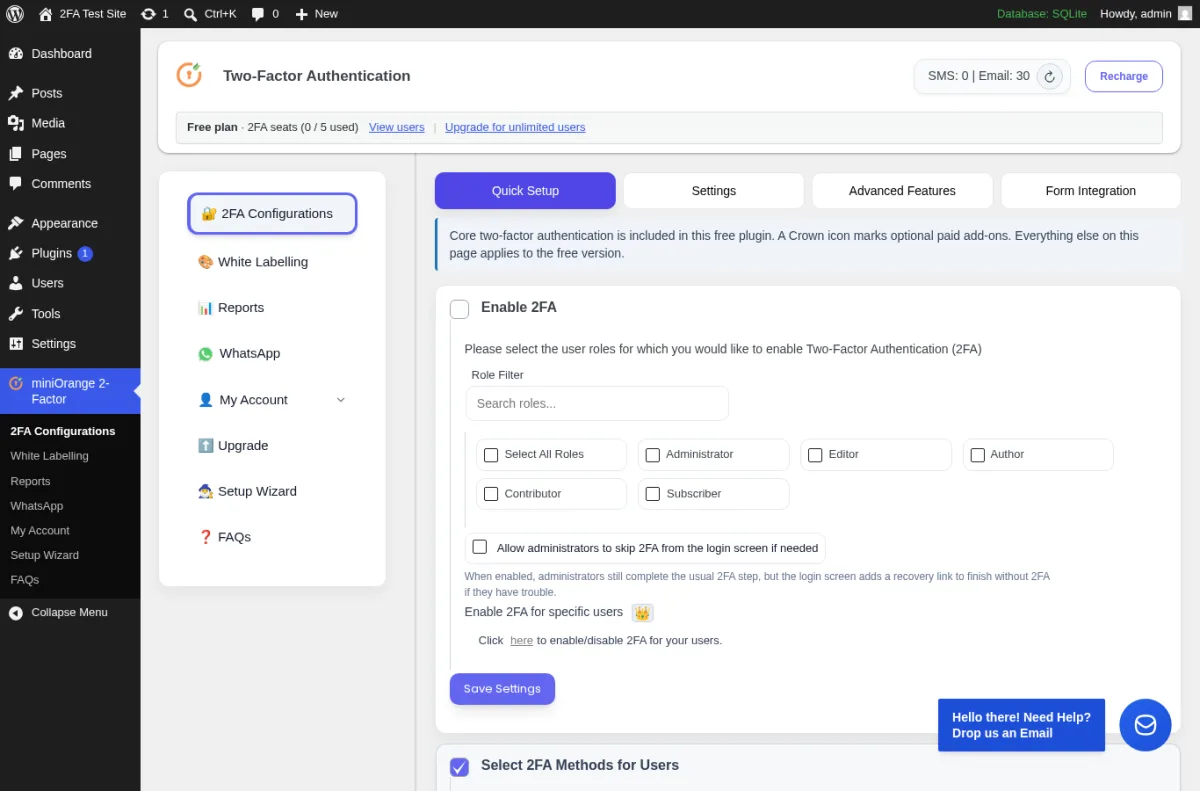Check the Subscriber role checkbox
Image resolution: width=1200 pixels, height=791 pixels.
click(x=653, y=494)
